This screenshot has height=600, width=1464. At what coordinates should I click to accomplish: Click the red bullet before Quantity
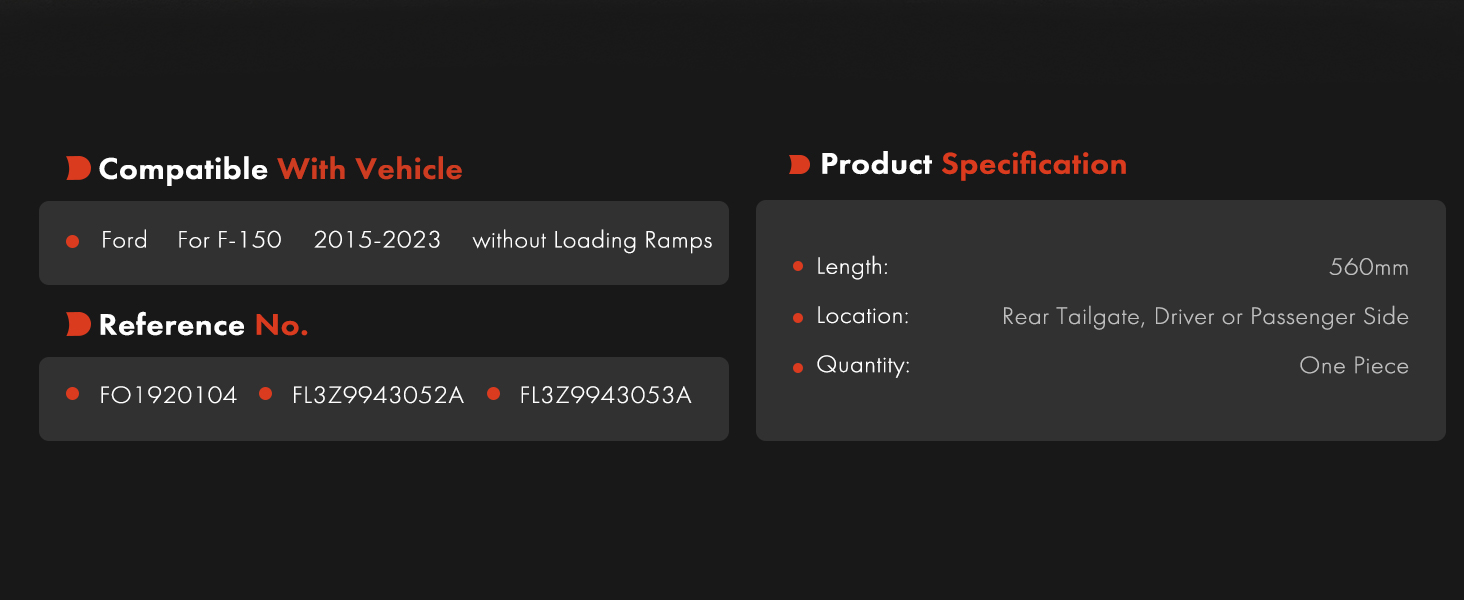coord(798,367)
